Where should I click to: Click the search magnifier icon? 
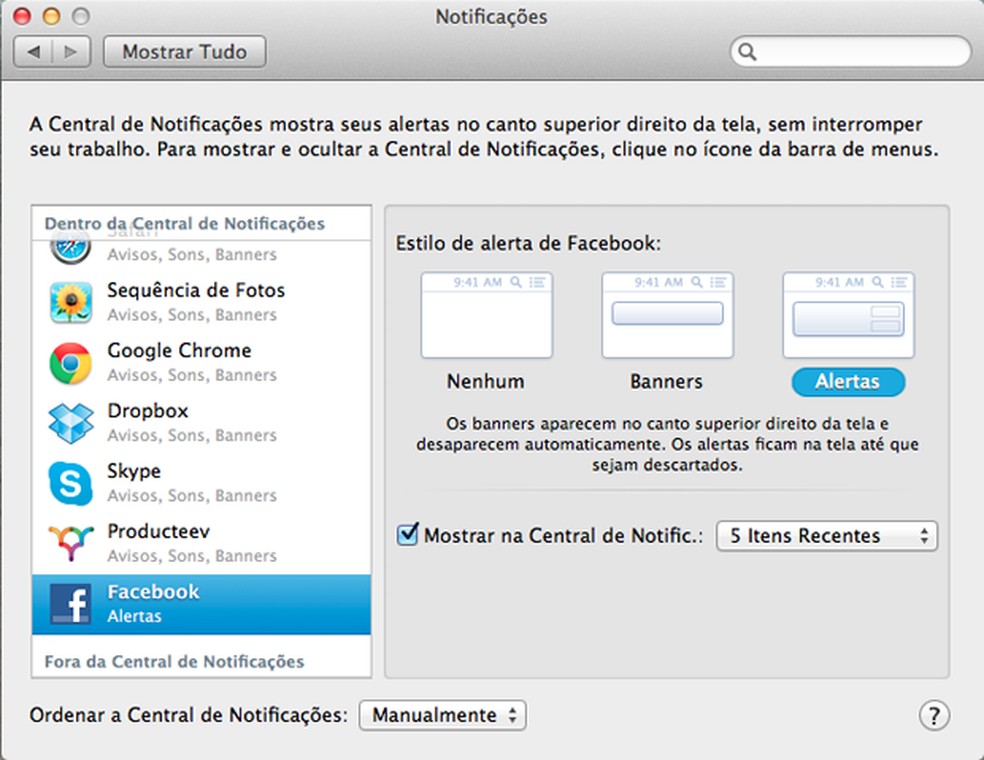coord(746,53)
